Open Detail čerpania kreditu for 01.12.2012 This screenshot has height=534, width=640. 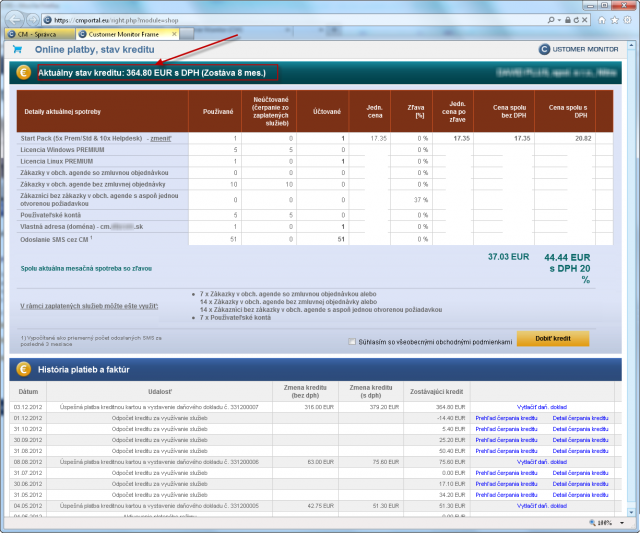(x=580, y=418)
